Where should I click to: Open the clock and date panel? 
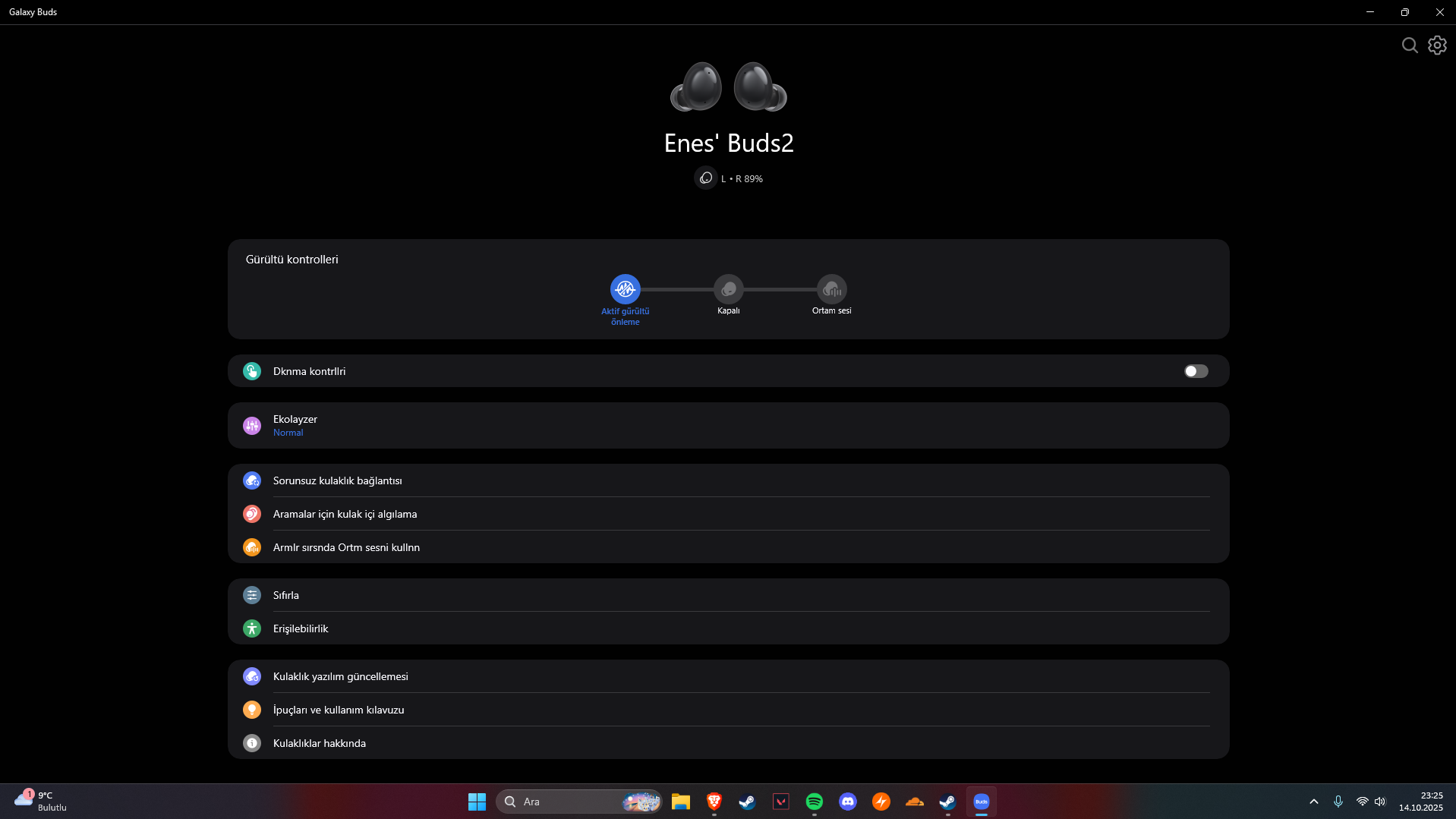(1421, 802)
